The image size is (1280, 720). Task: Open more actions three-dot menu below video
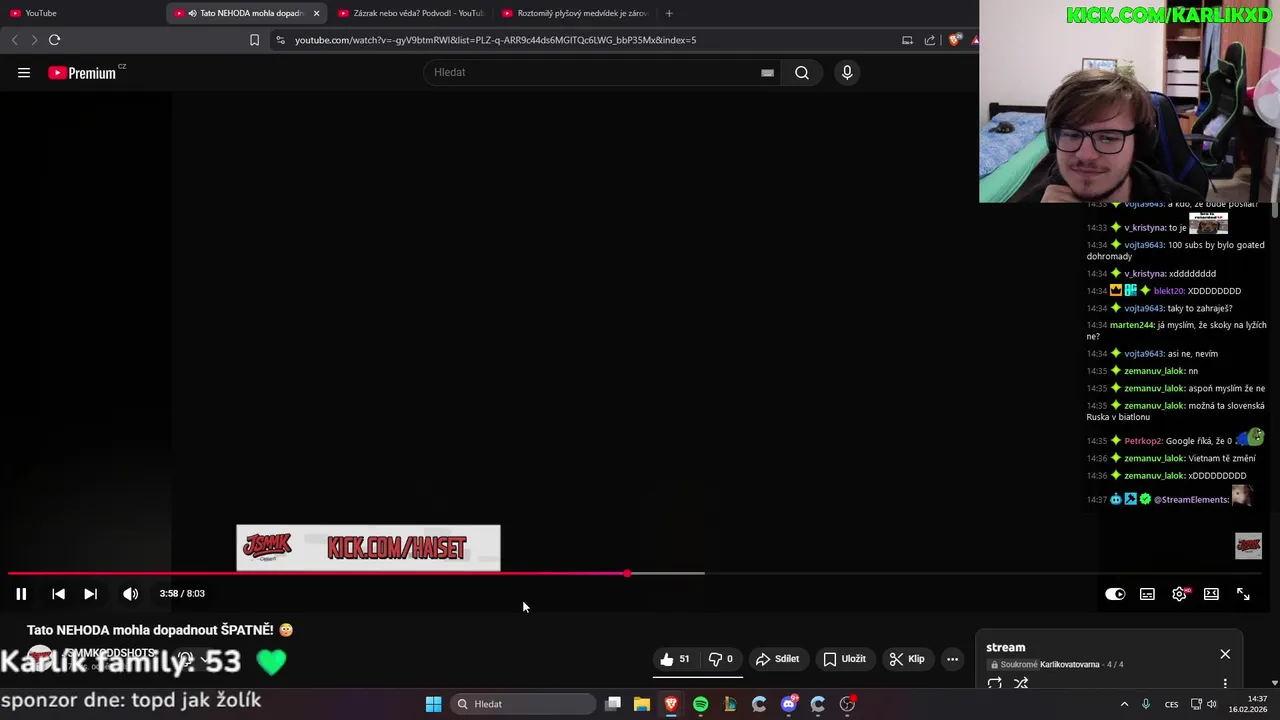click(x=952, y=659)
